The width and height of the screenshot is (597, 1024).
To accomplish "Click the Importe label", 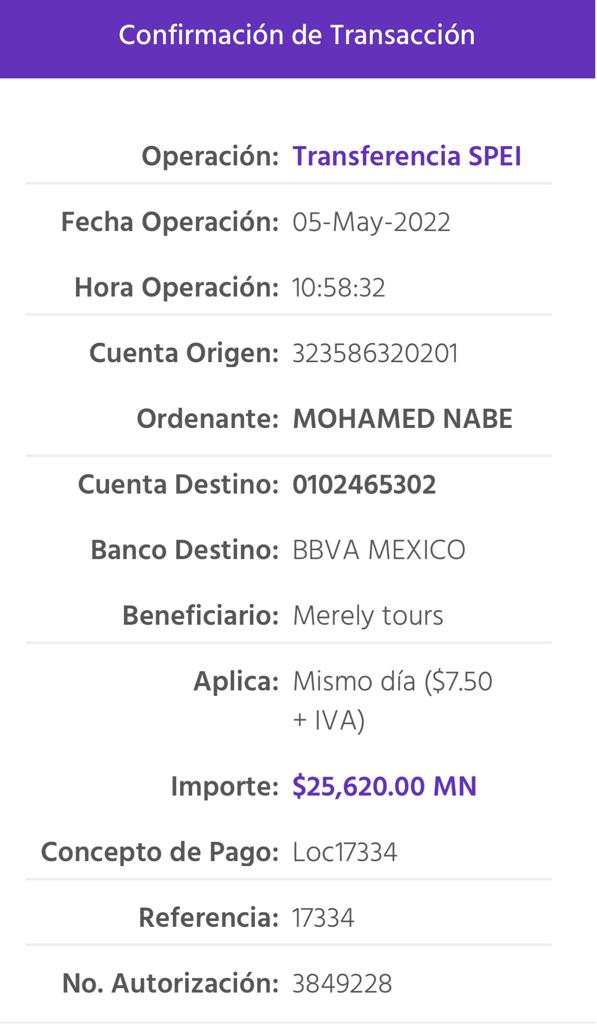I will pos(225,787).
